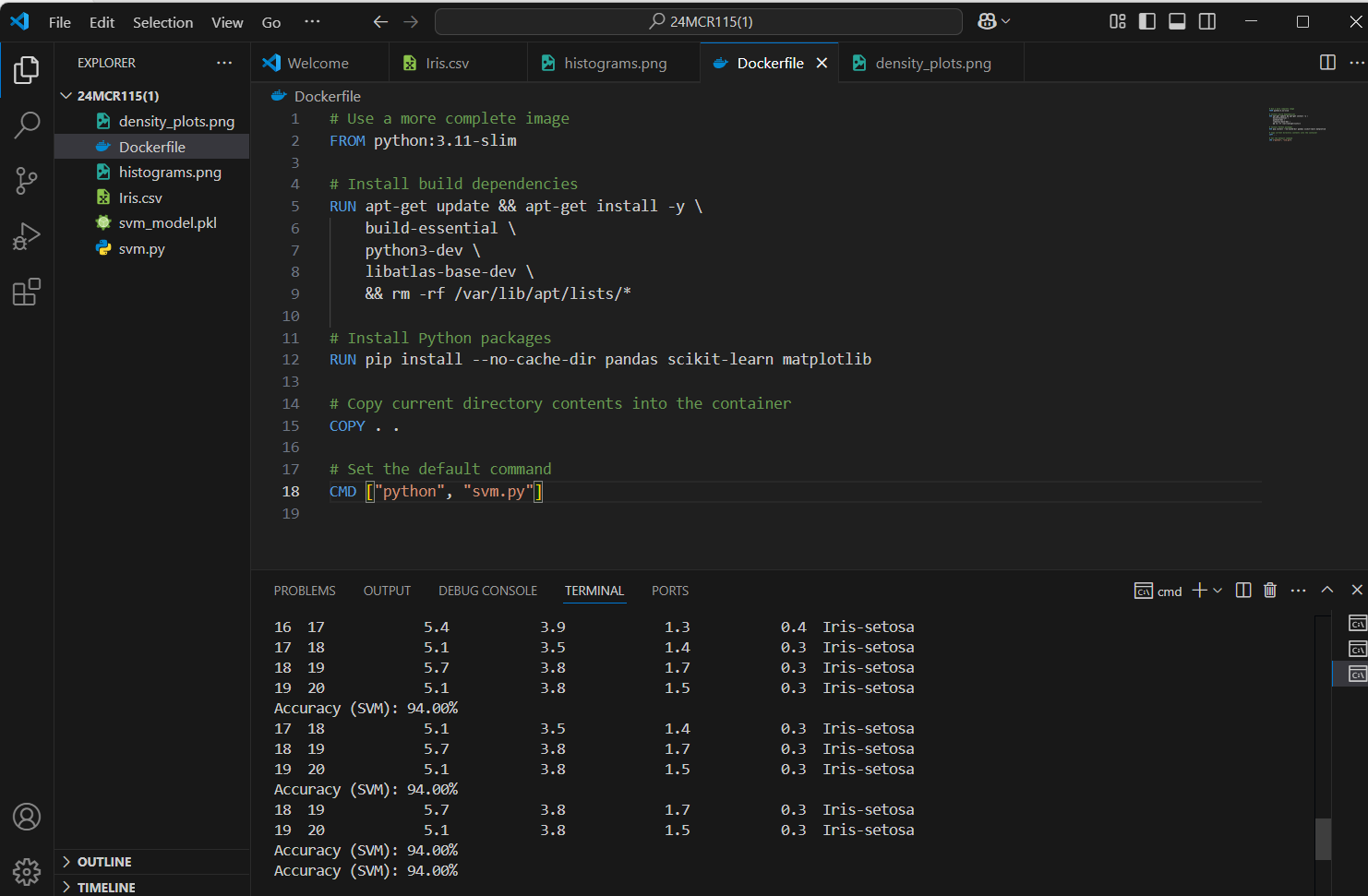The image size is (1368, 896).
Task: Create a new terminal with plus
Action: click(1199, 591)
